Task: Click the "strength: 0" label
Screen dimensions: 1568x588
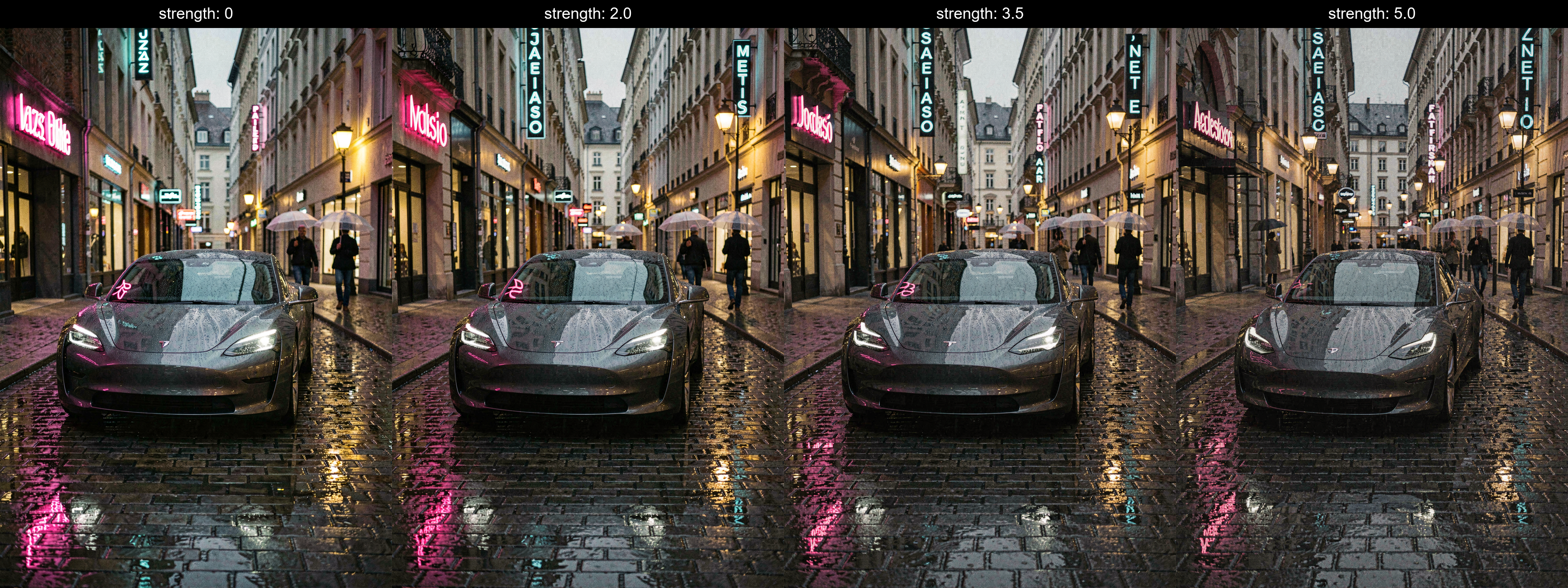Action: (196, 14)
